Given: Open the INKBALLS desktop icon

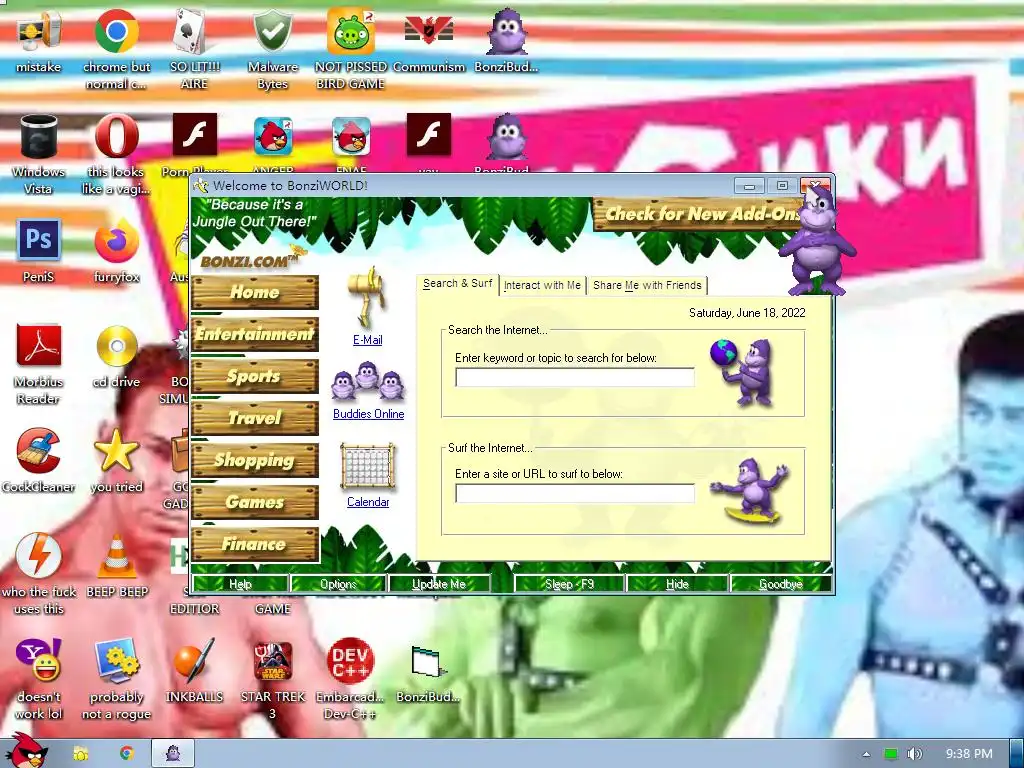Looking at the screenshot, I should (x=194, y=660).
